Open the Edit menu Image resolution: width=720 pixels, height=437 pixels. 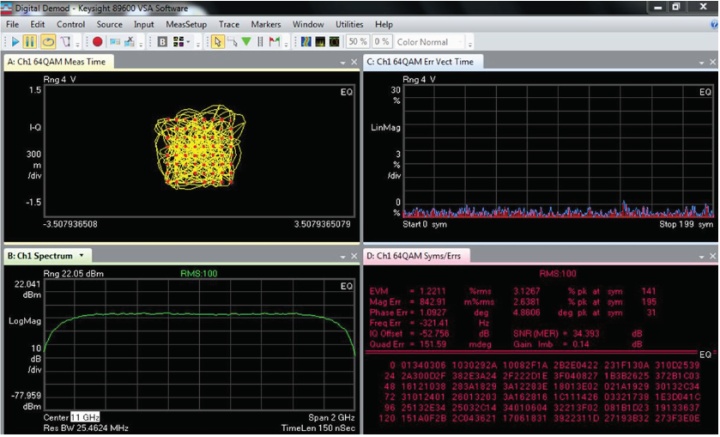click(38, 24)
